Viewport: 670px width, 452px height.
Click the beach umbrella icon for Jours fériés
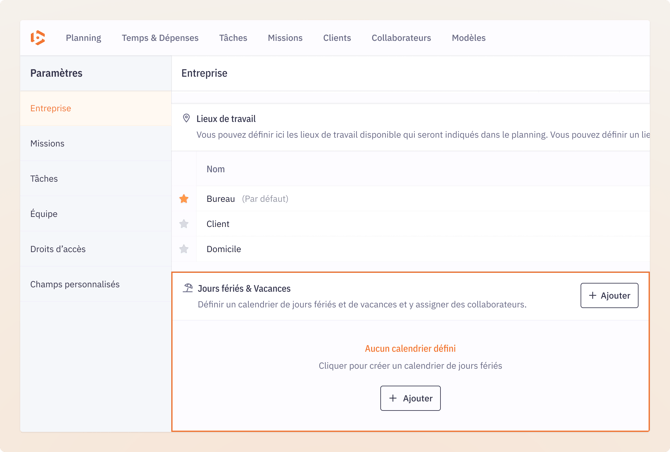(187, 288)
